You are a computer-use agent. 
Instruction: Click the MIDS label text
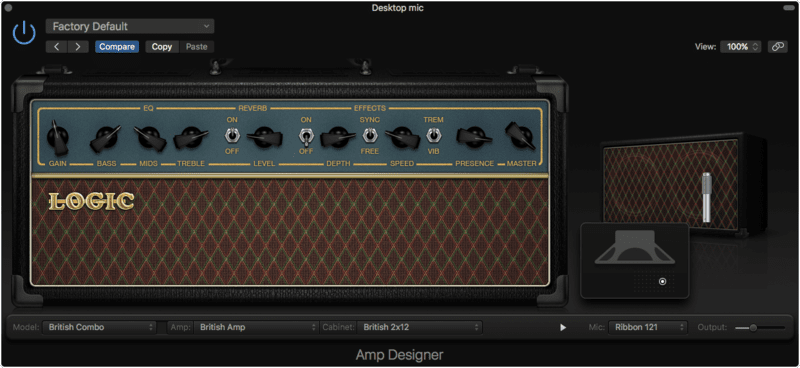pos(148,164)
